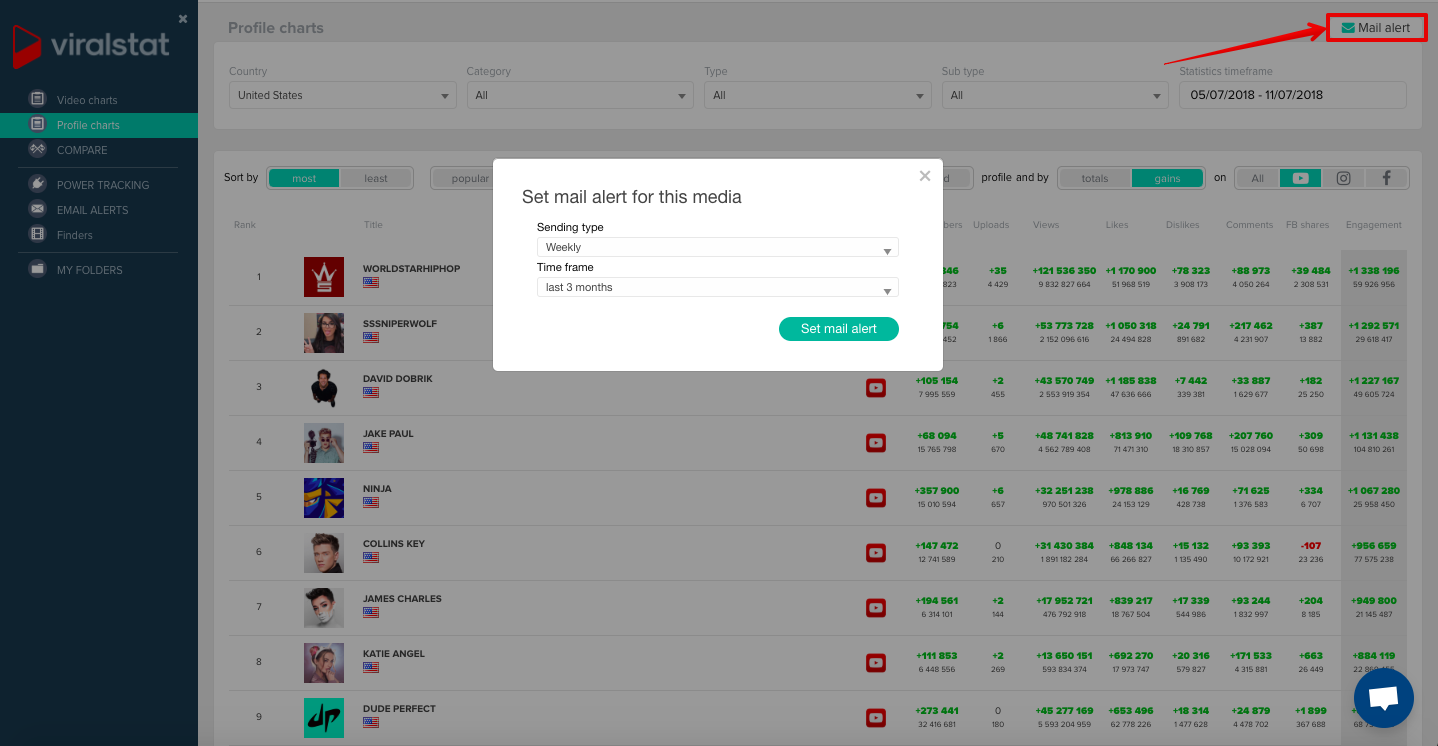Click the Email Alerts envelope icon
The width and height of the screenshot is (1438, 746).
pyautogui.click(x=38, y=209)
